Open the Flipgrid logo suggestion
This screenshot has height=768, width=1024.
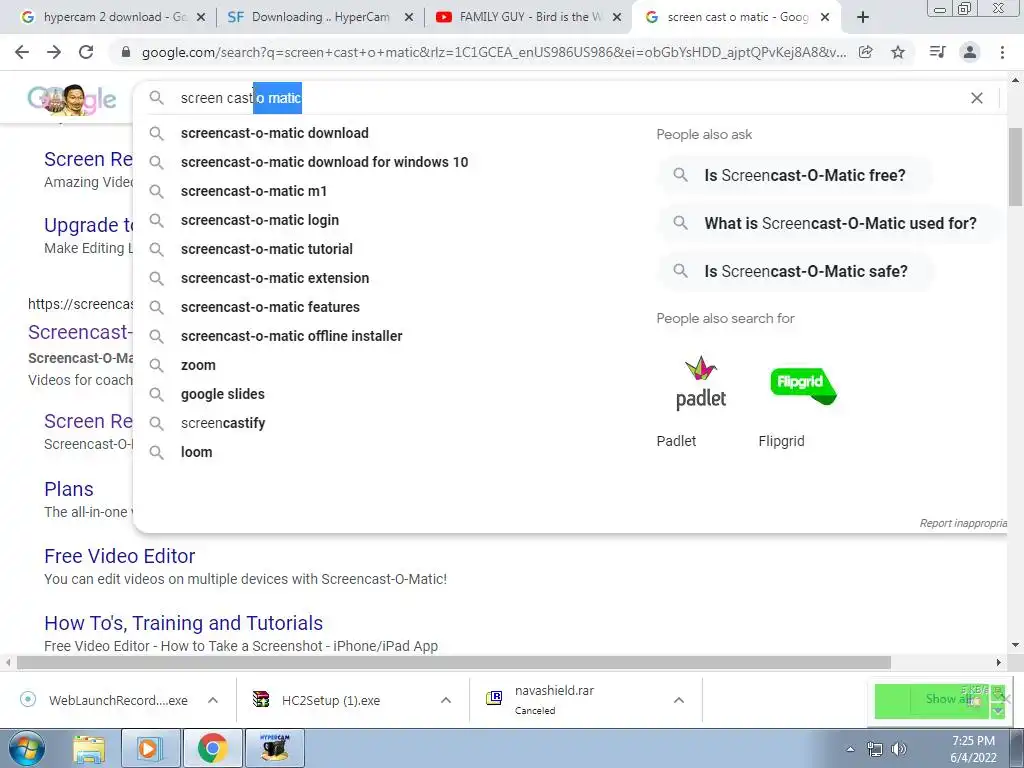click(803, 386)
